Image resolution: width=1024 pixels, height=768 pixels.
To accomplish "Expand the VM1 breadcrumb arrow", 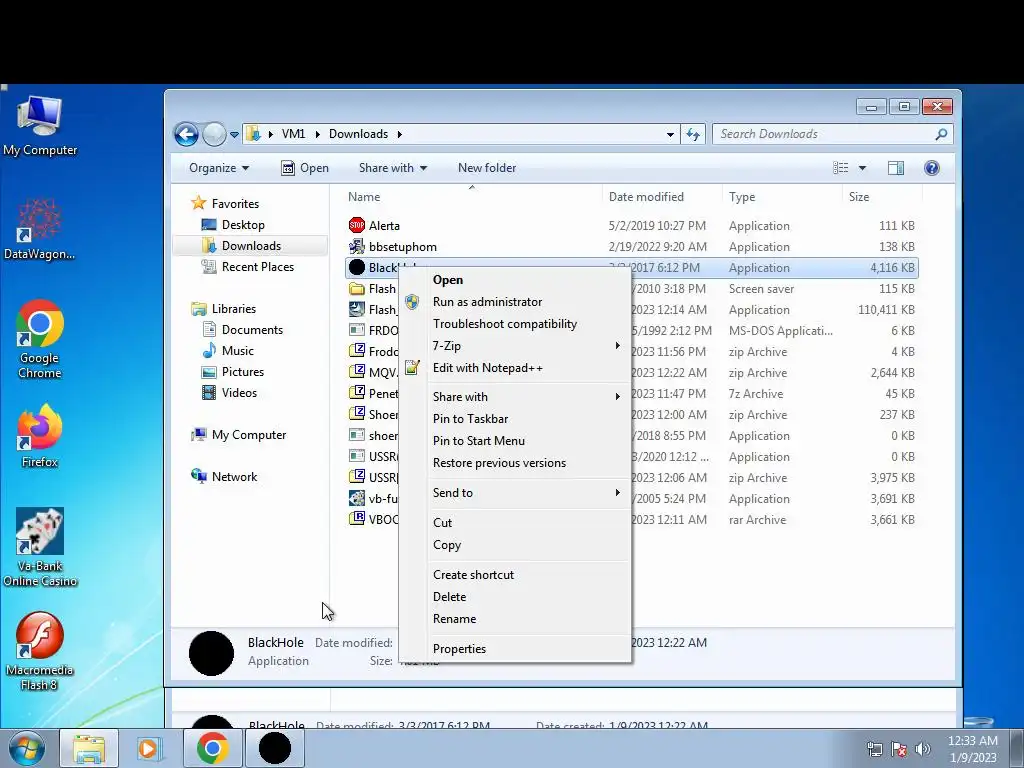I will (x=318, y=135).
